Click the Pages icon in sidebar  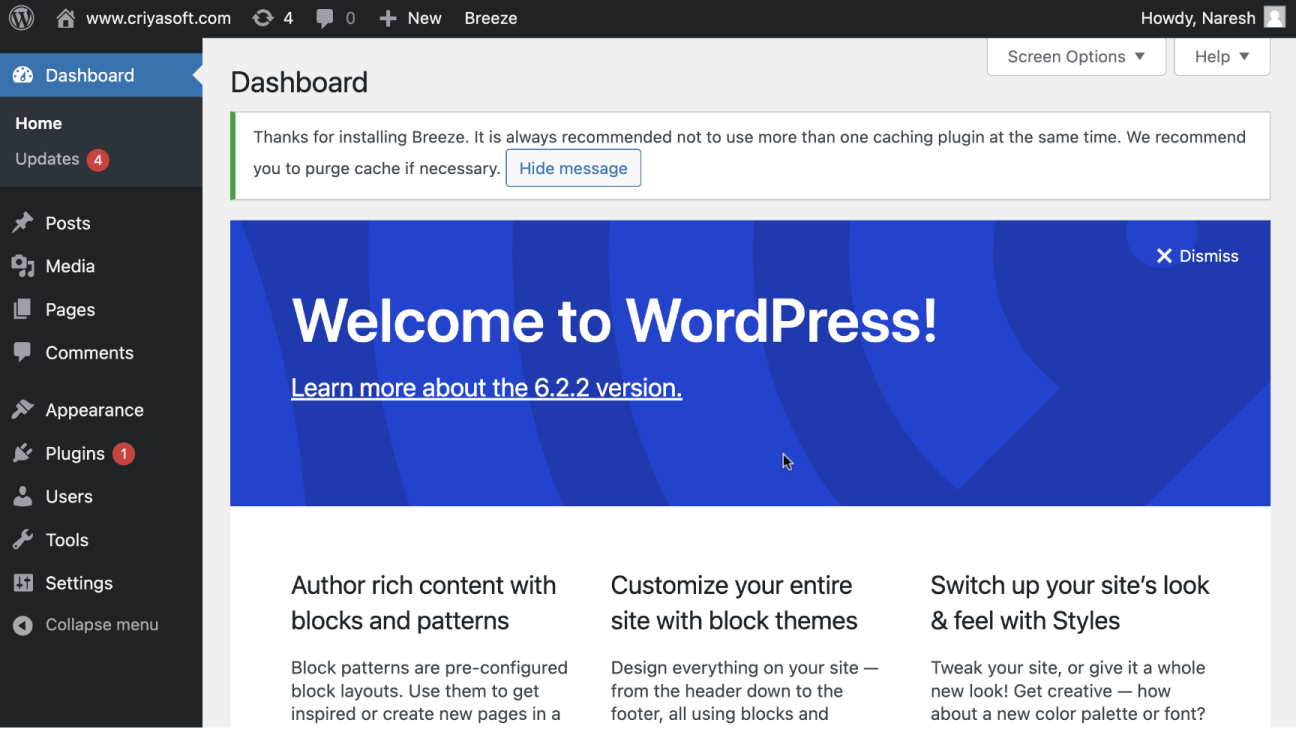[22, 309]
